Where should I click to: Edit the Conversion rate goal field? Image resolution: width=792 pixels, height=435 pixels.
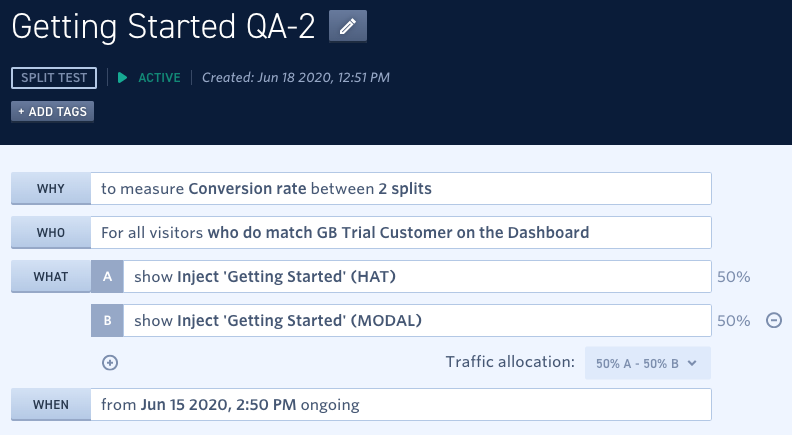click(401, 188)
